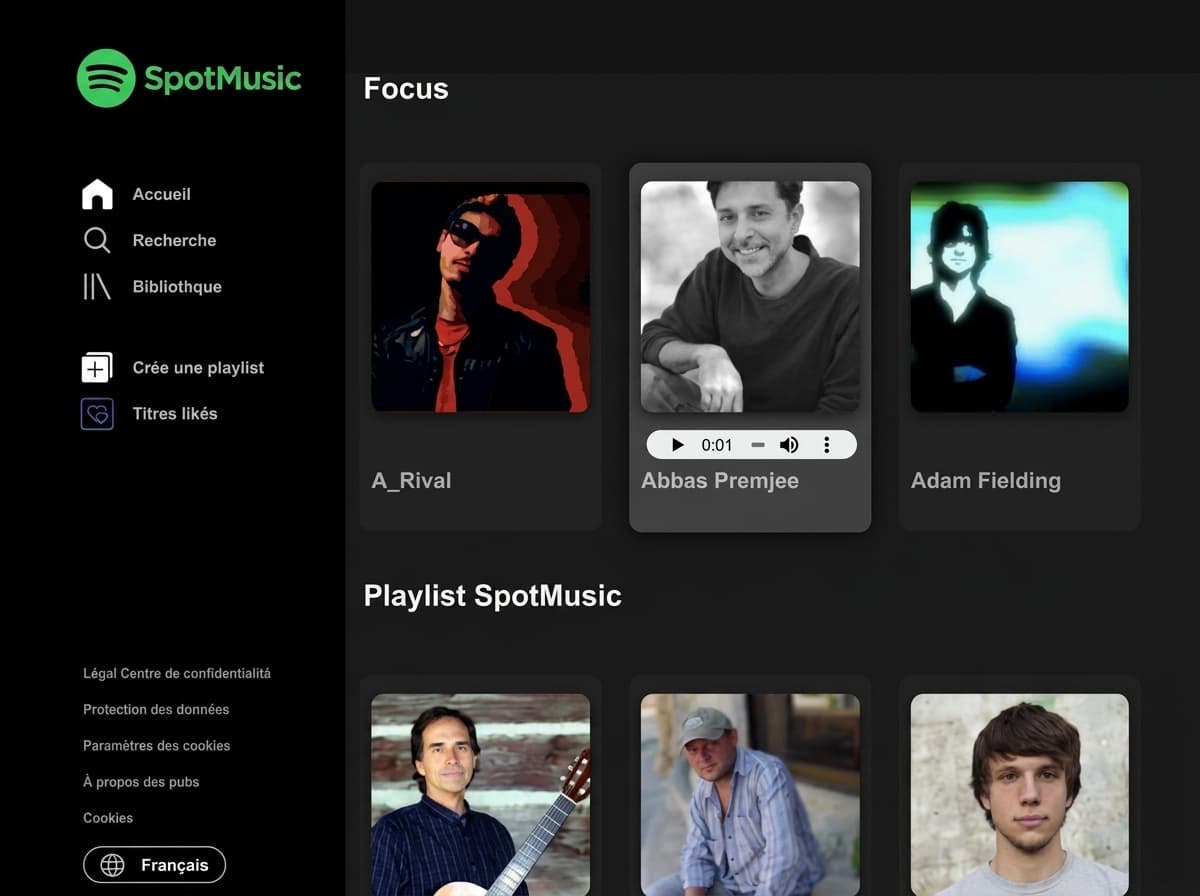Open the Recherche menu item
The height and width of the screenshot is (896, 1200).
(174, 240)
